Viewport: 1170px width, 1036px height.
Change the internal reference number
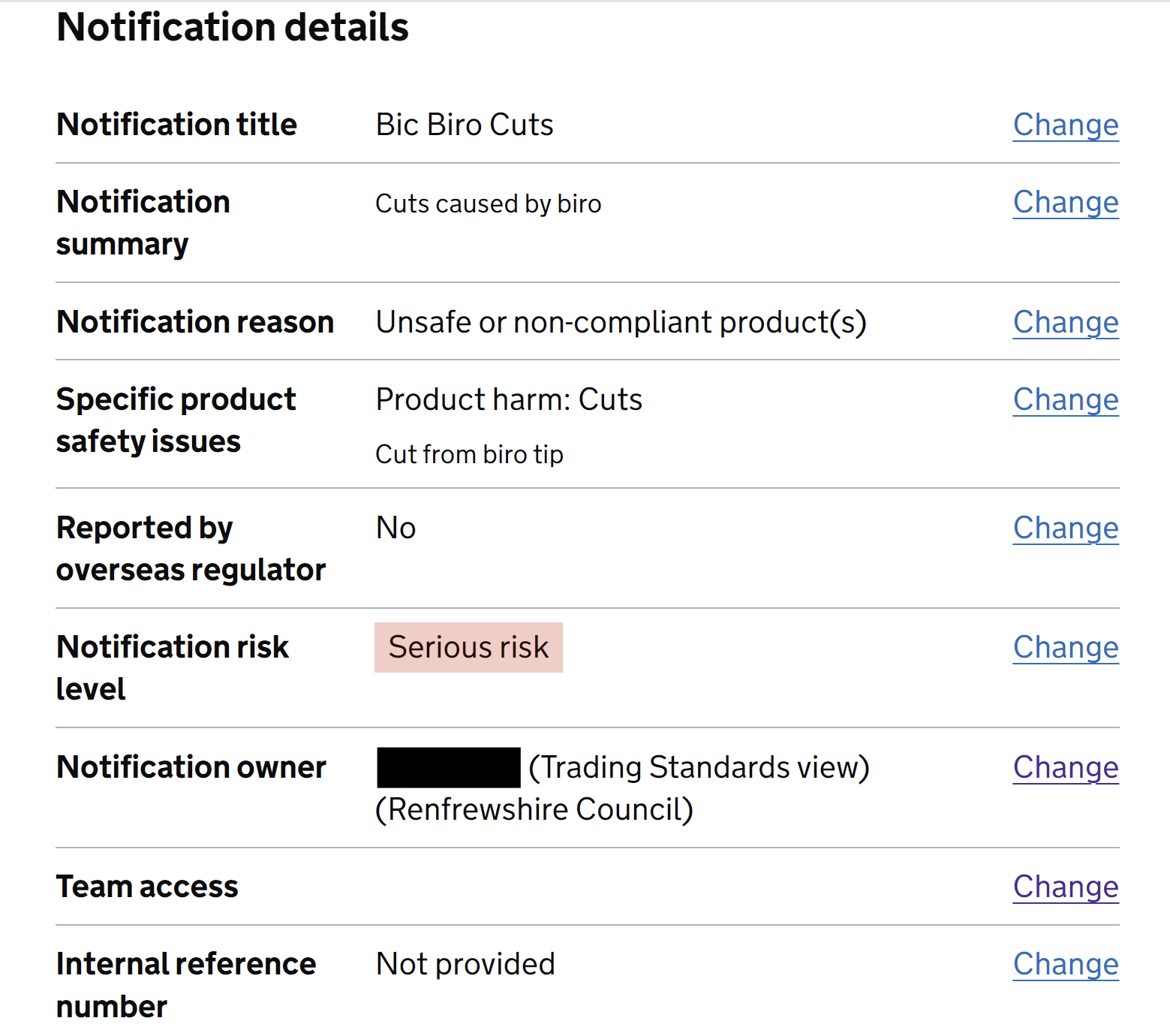(1065, 963)
